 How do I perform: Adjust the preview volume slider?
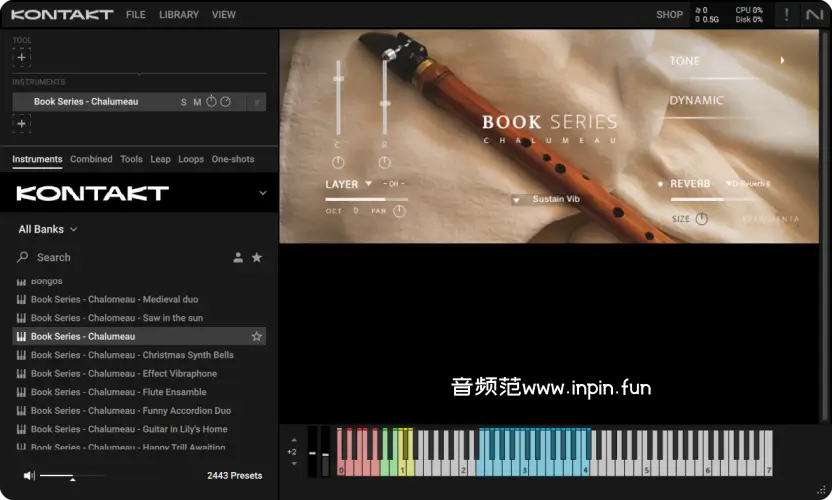click(72, 476)
